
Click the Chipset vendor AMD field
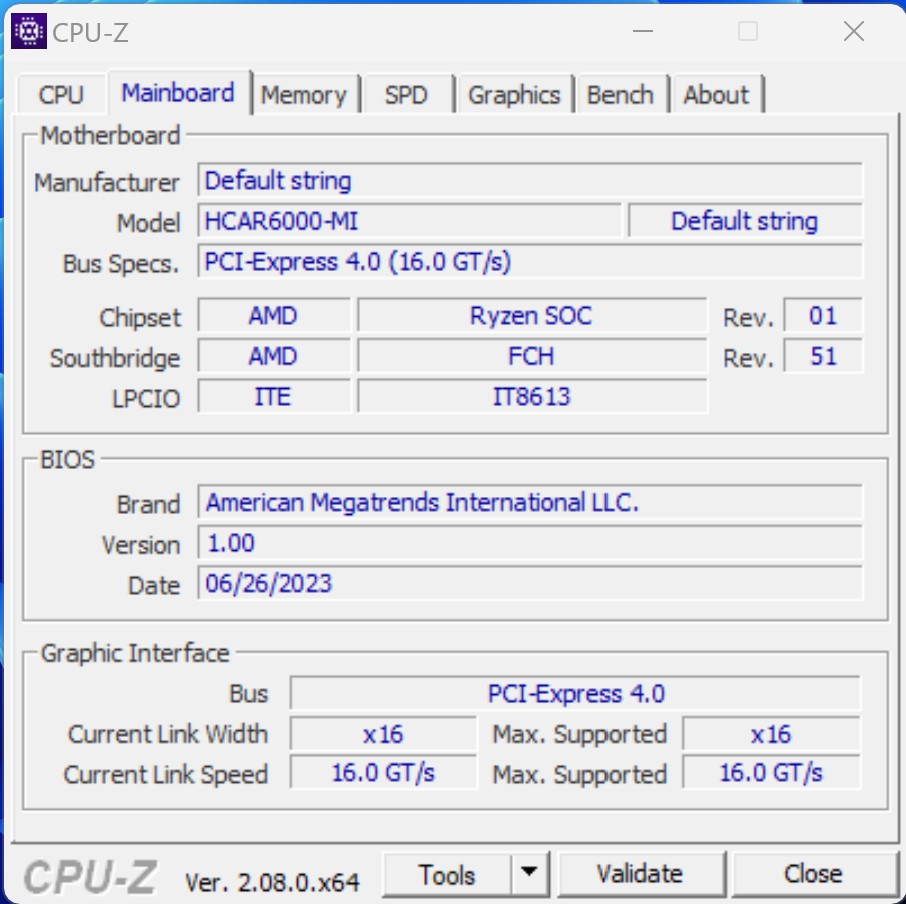(274, 315)
